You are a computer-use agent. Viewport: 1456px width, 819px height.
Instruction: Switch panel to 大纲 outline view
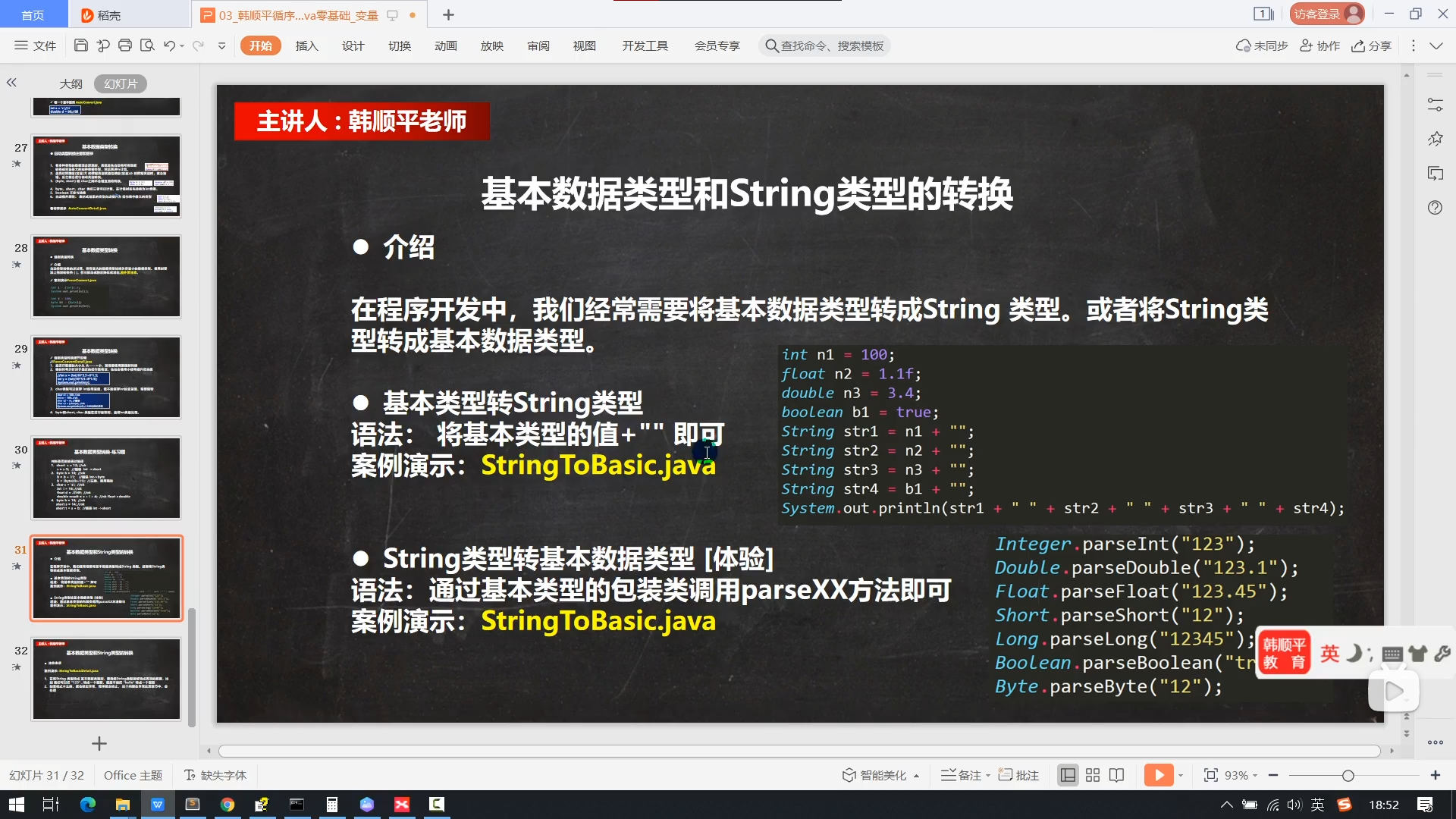tap(71, 83)
